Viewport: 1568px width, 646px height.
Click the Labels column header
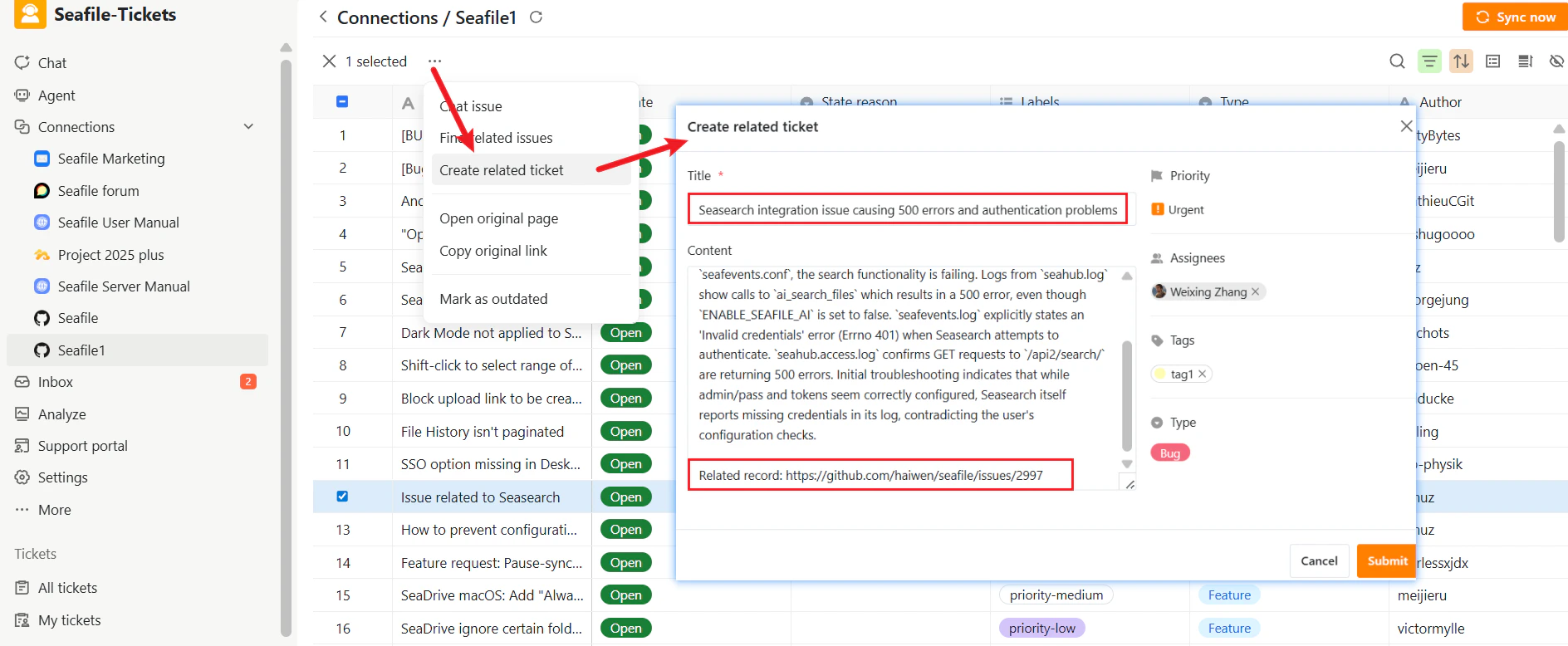click(1040, 102)
